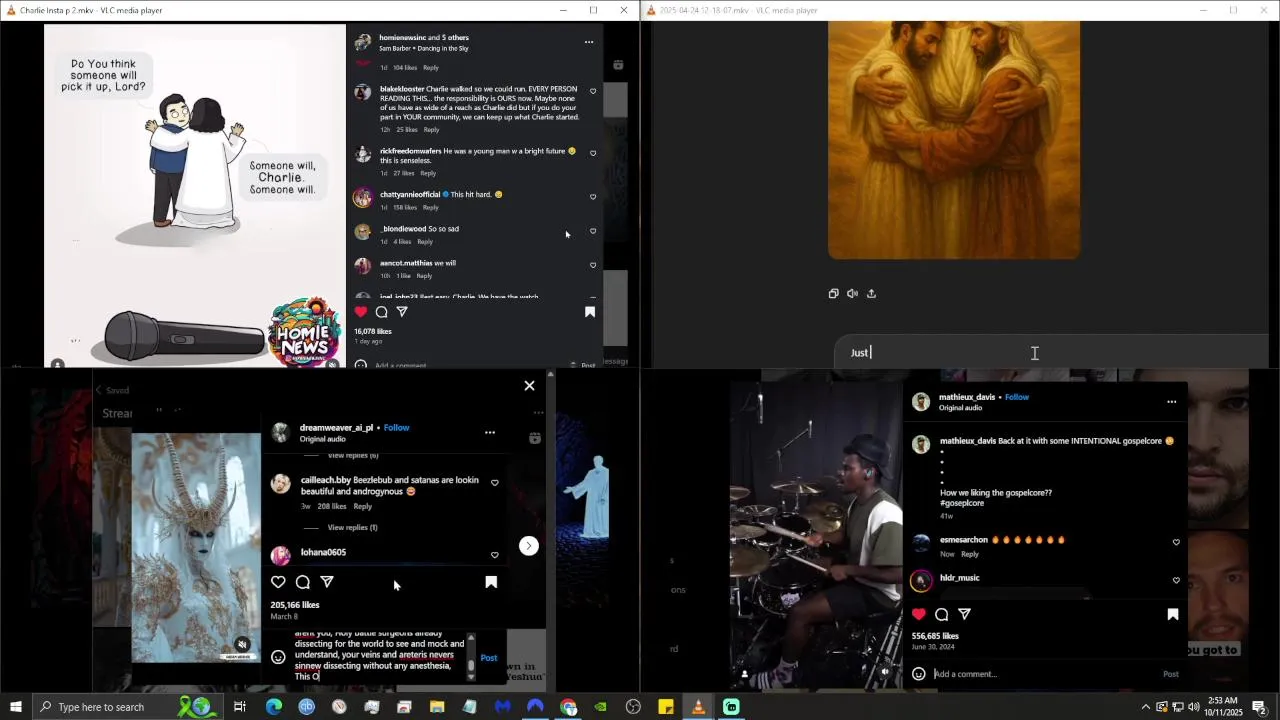Open Windows Start menu
1280x720 pixels.
(16, 707)
